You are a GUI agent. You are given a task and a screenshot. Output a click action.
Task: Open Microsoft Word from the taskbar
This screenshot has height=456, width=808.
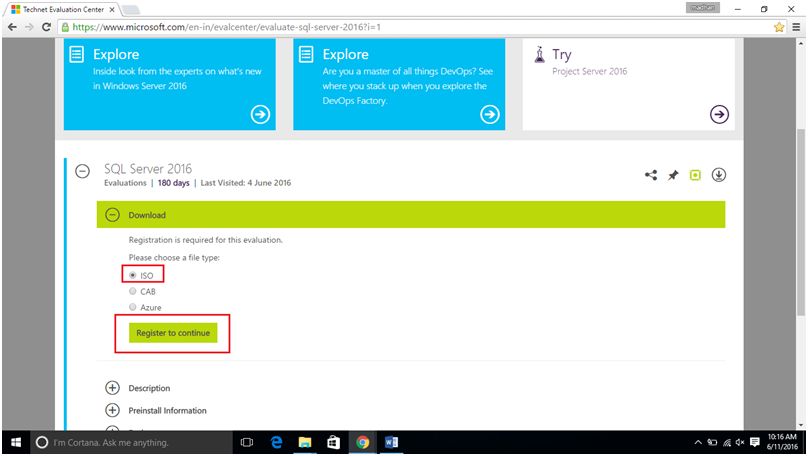point(391,442)
